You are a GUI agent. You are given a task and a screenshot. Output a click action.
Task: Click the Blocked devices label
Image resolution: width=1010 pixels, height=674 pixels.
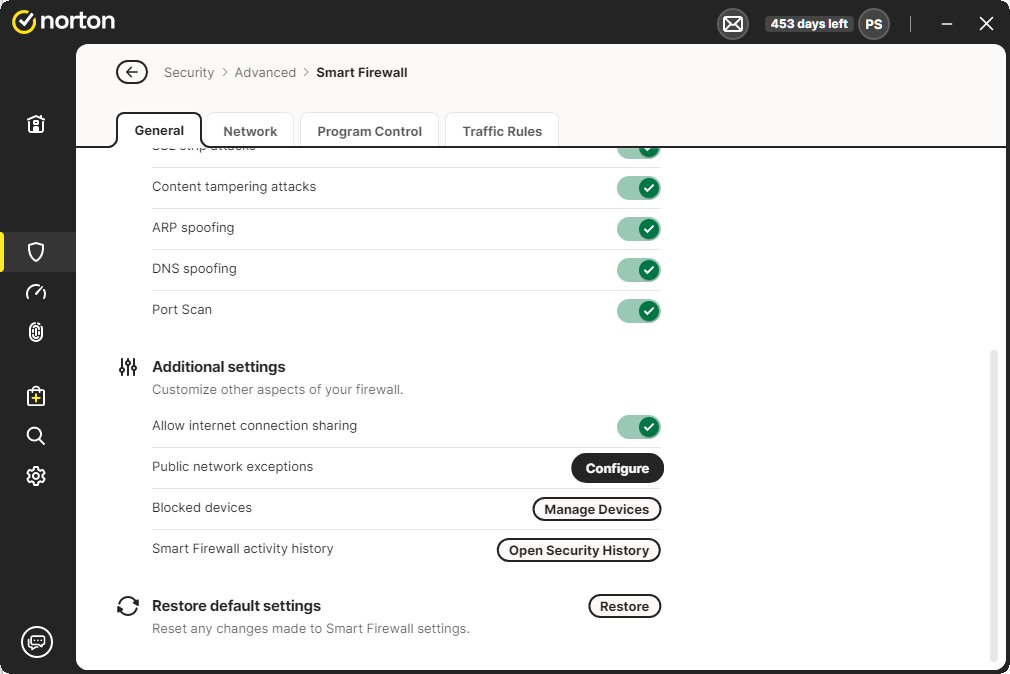[202, 508]
